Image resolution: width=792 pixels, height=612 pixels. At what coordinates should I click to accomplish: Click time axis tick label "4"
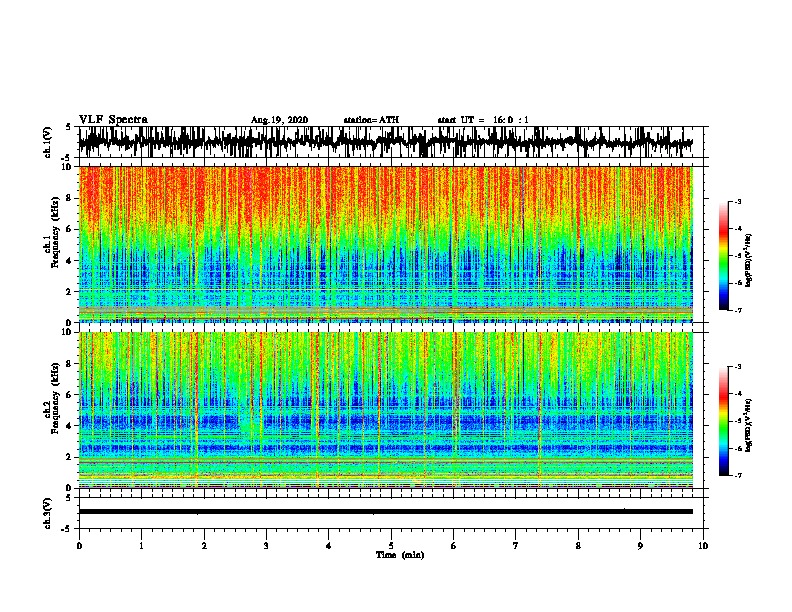(329, 546)
